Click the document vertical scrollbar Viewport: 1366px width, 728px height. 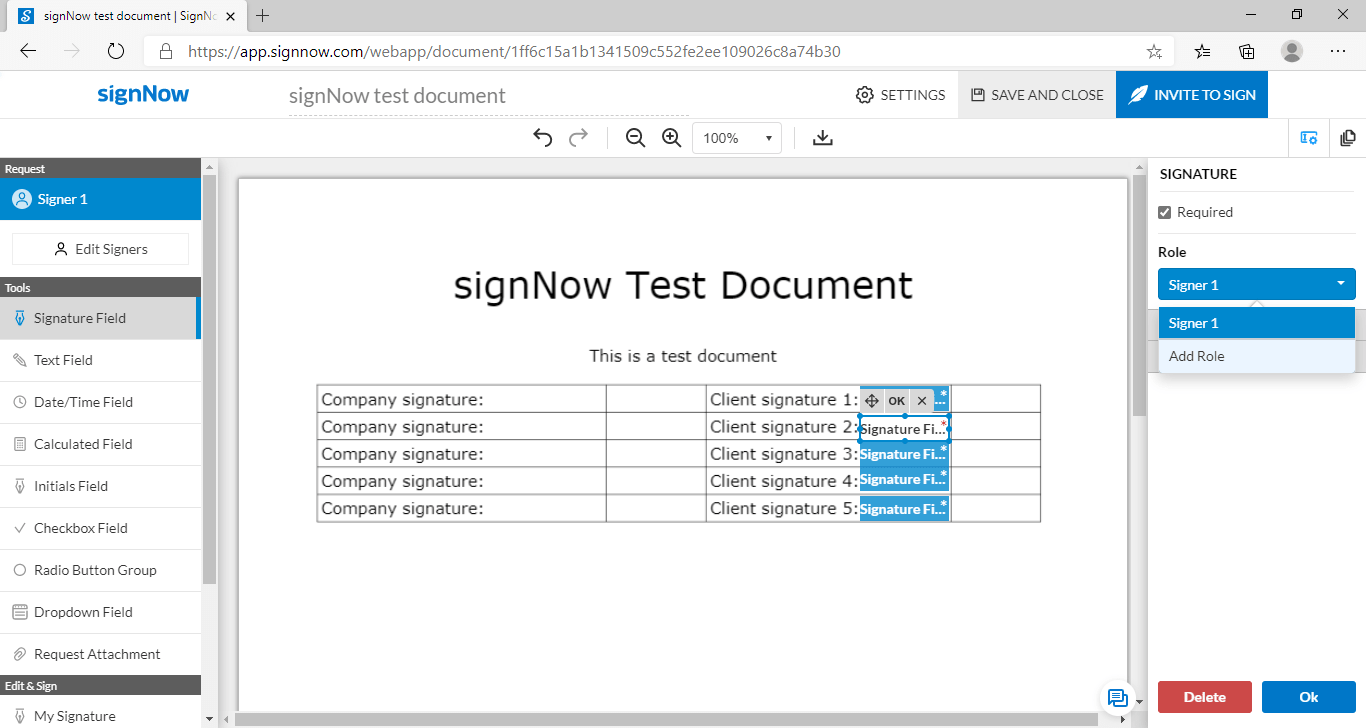click(x=1139, y=296)
